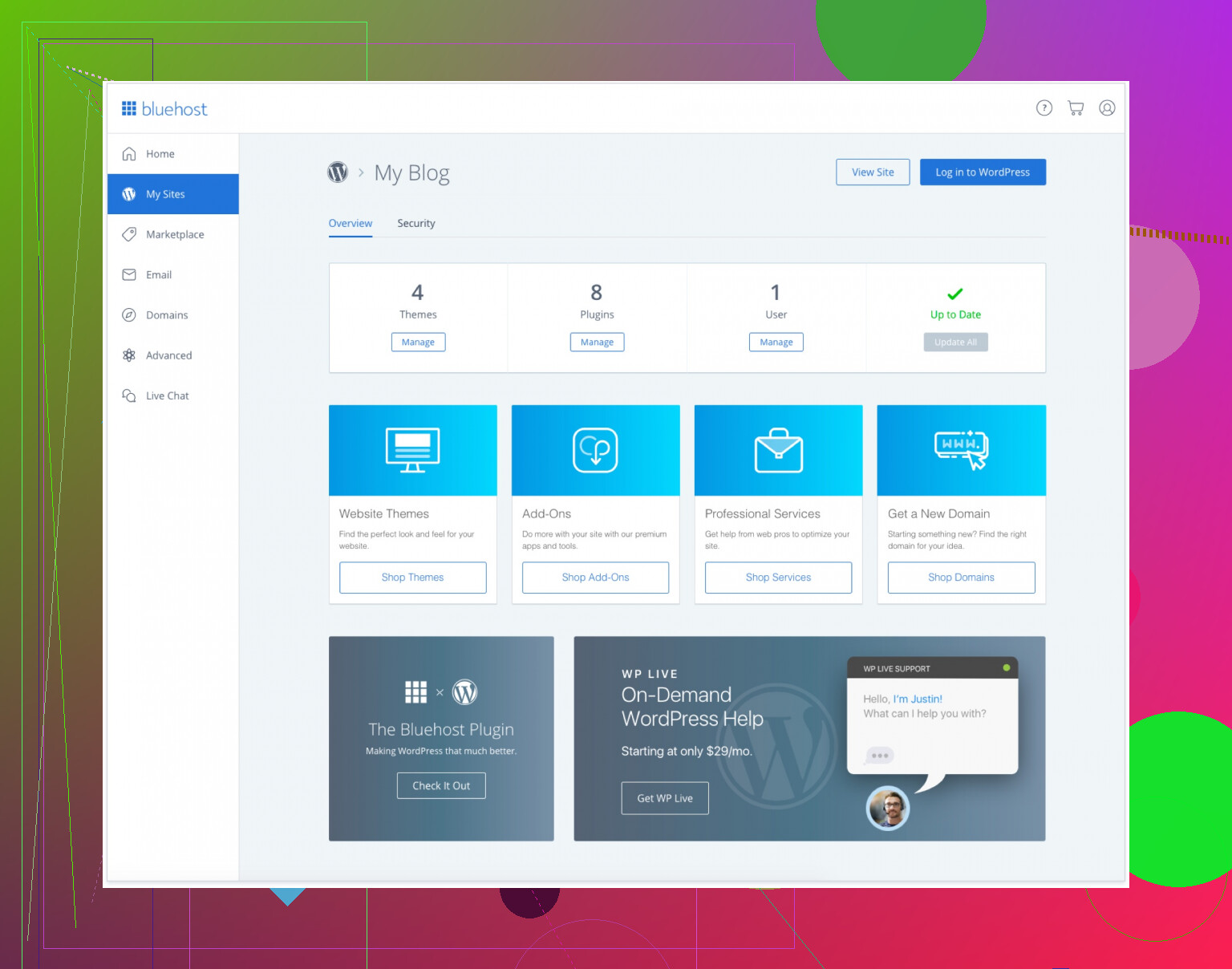Click the Add-Ons card heading
The width and height of the screenshot is (1232, 969).
pyautogui.click(x=547, y=513)
